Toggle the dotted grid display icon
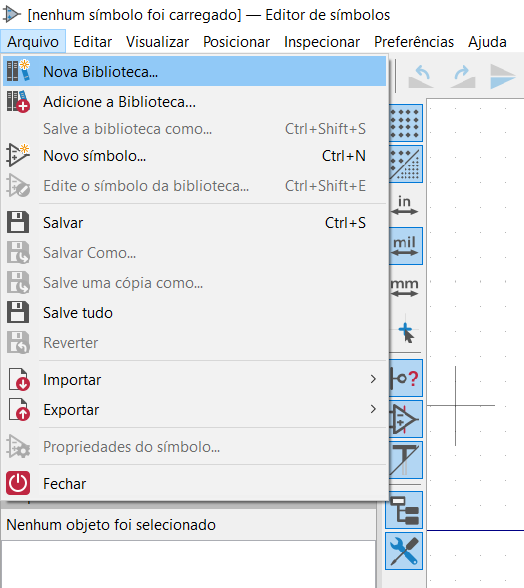 click(x=405, y=123)
